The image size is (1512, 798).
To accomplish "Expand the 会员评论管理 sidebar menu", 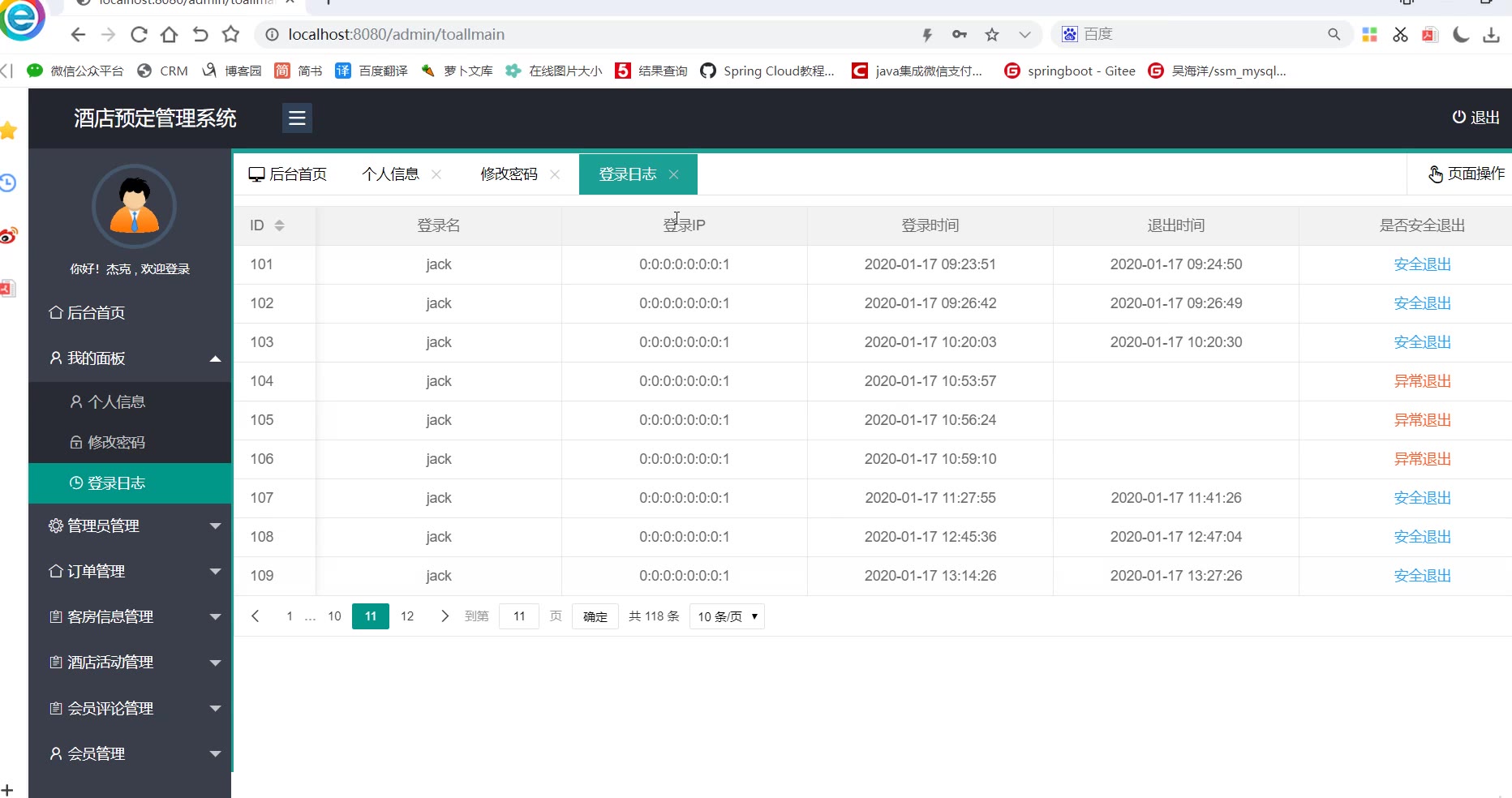I will coord(130,708).
